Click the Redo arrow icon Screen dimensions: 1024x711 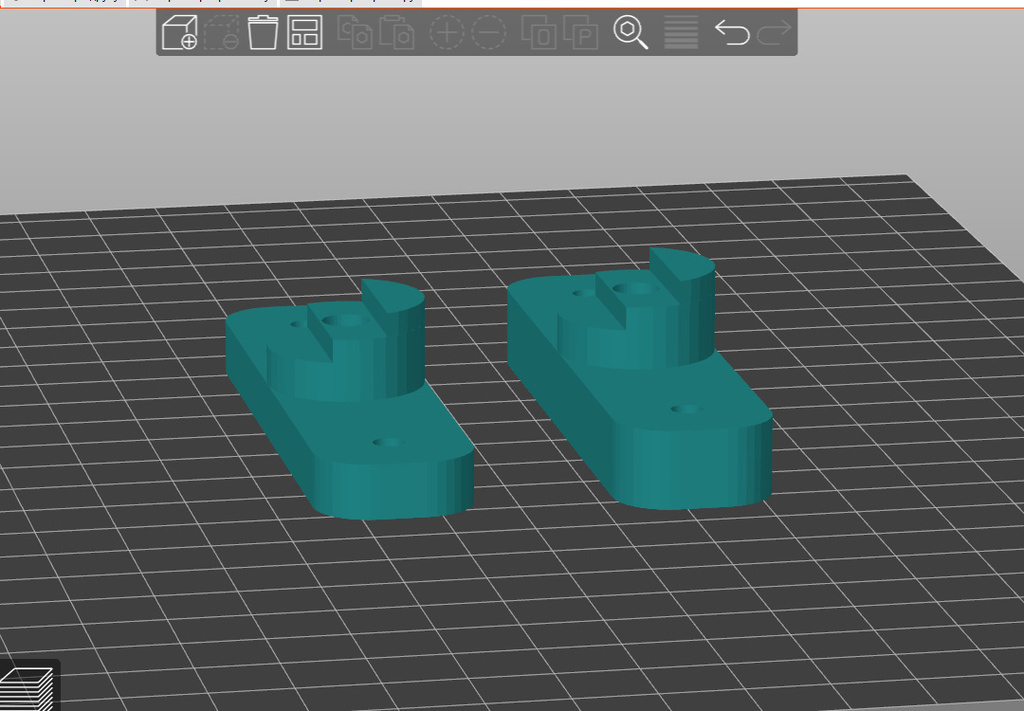(x=774, y=32)
